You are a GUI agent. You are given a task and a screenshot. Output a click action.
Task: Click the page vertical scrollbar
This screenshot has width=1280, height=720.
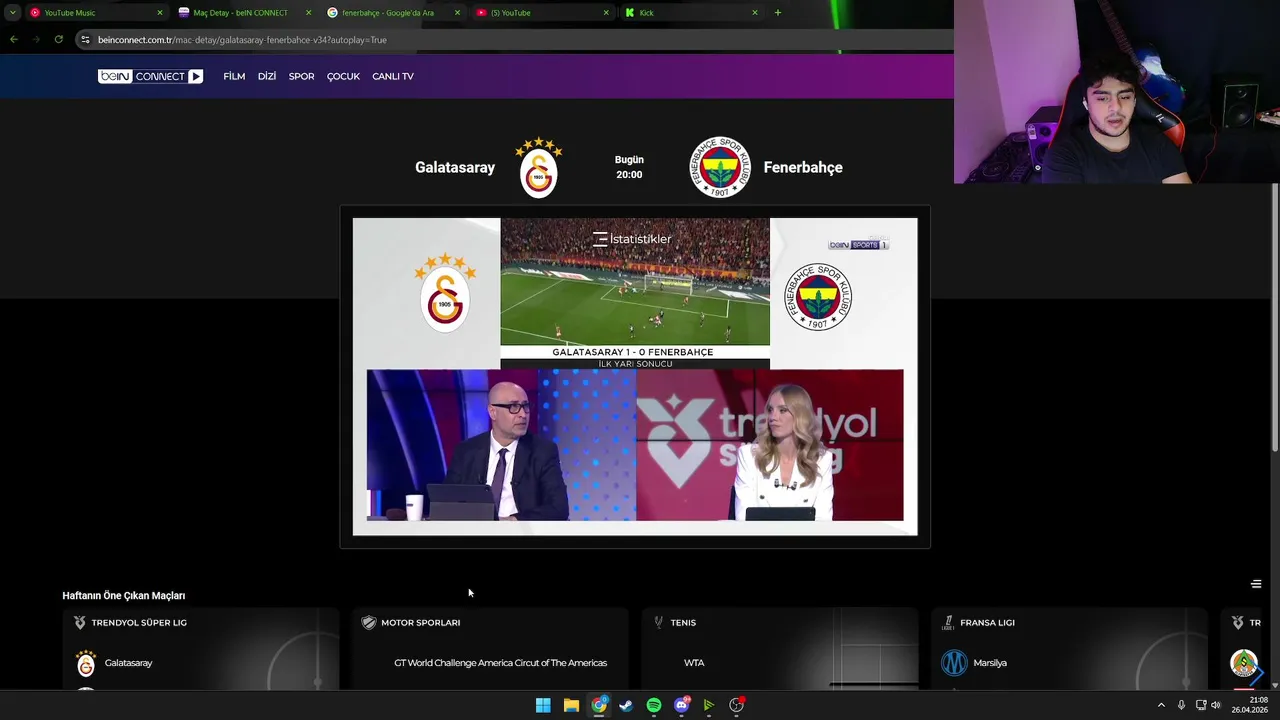tap(1275, 316)
